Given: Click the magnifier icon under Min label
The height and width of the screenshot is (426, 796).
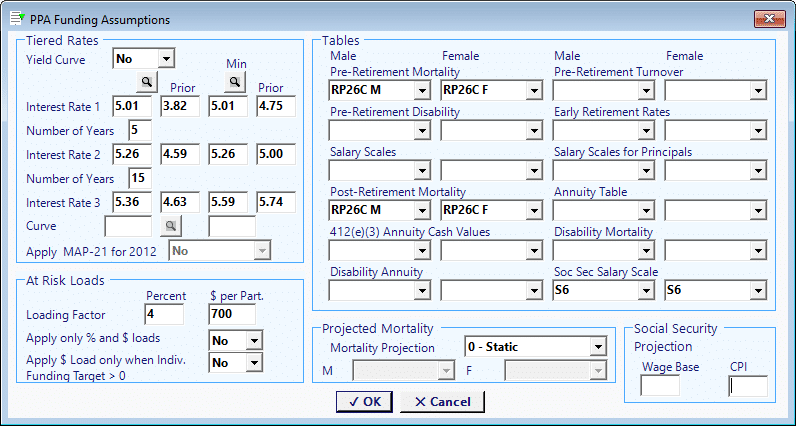Looking at the screenshot, I should coord(235,81).
